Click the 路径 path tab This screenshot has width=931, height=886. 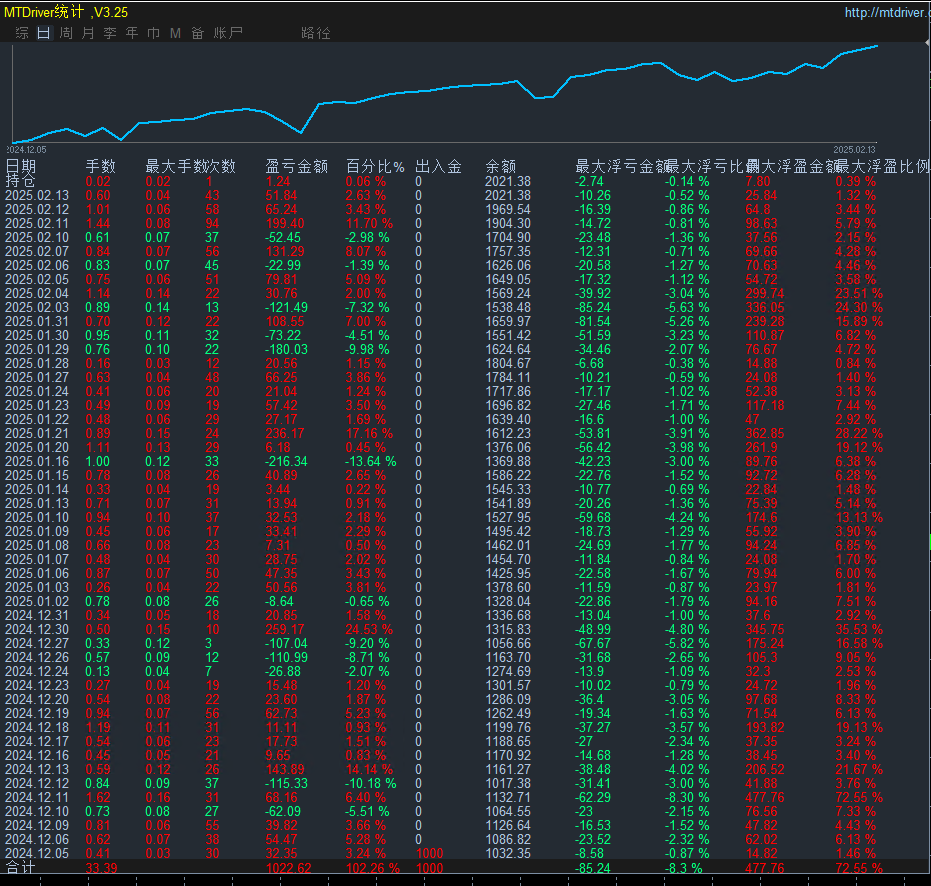(x=316, y=33)
